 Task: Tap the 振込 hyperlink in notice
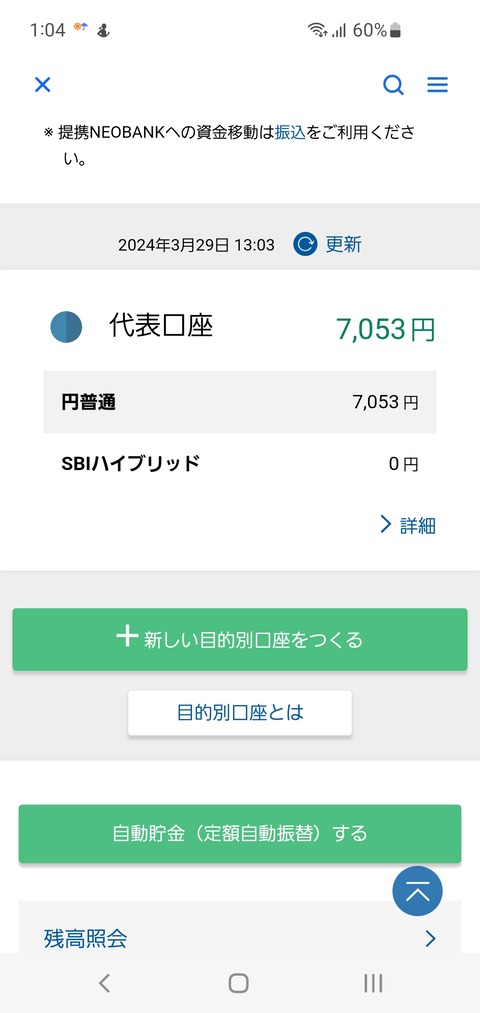click(290, 133)
